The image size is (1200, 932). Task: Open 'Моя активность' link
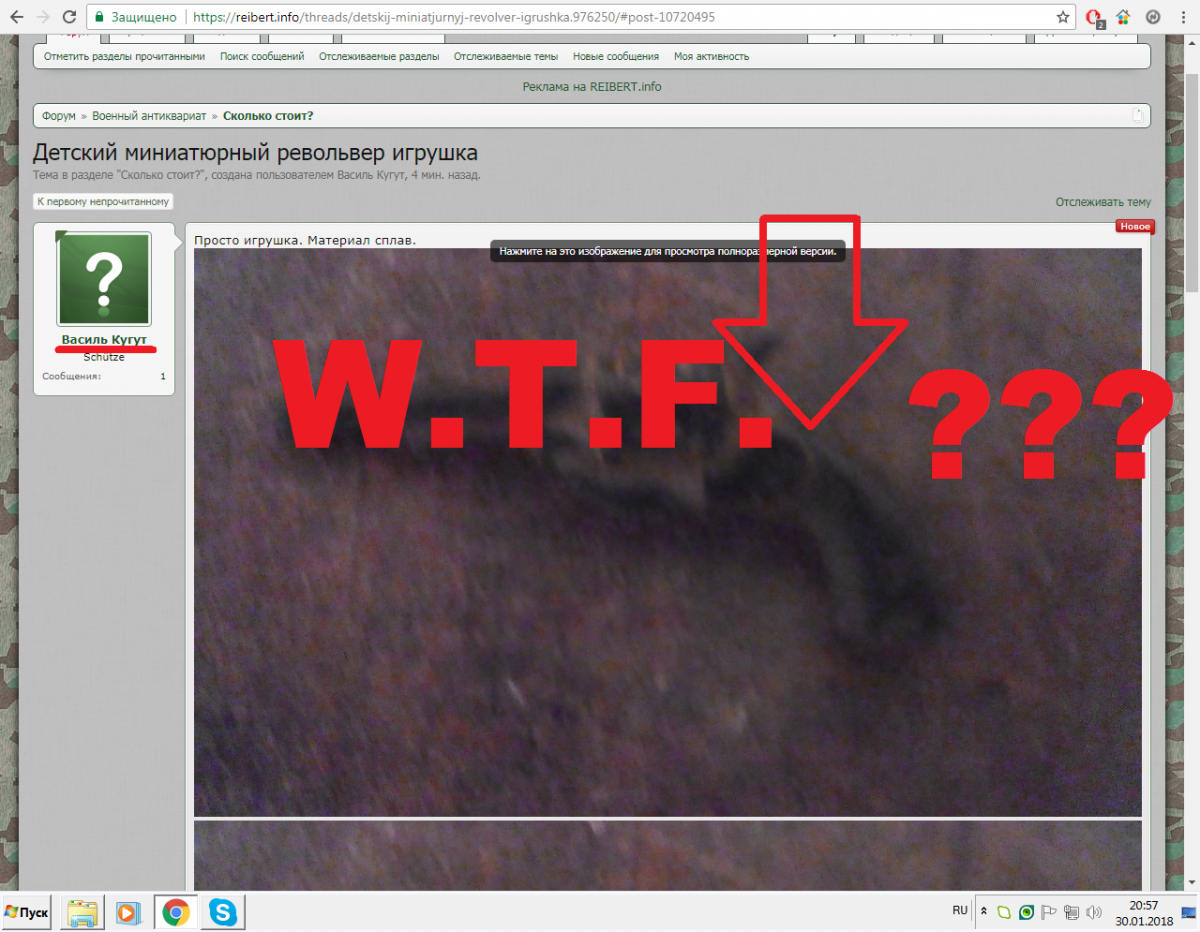pyautogui.click(x=711, y=57)
